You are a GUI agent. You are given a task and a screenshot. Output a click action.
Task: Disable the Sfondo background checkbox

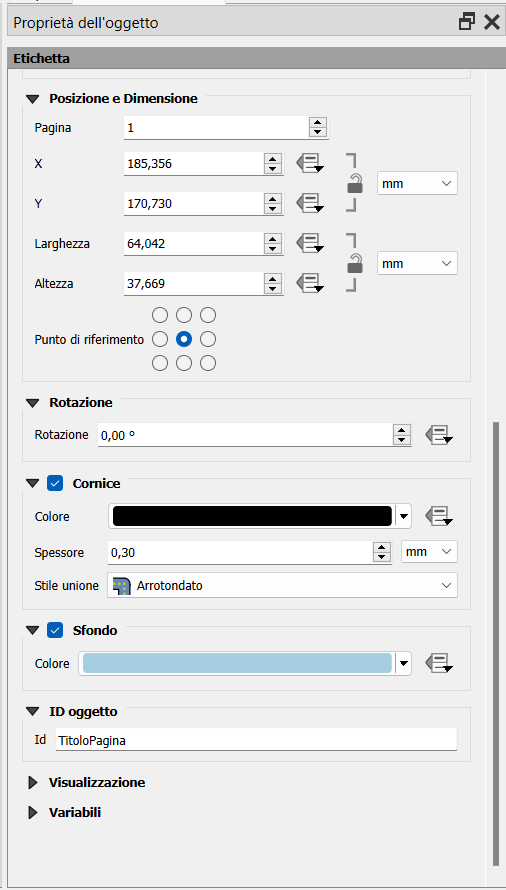coord(55,630)
